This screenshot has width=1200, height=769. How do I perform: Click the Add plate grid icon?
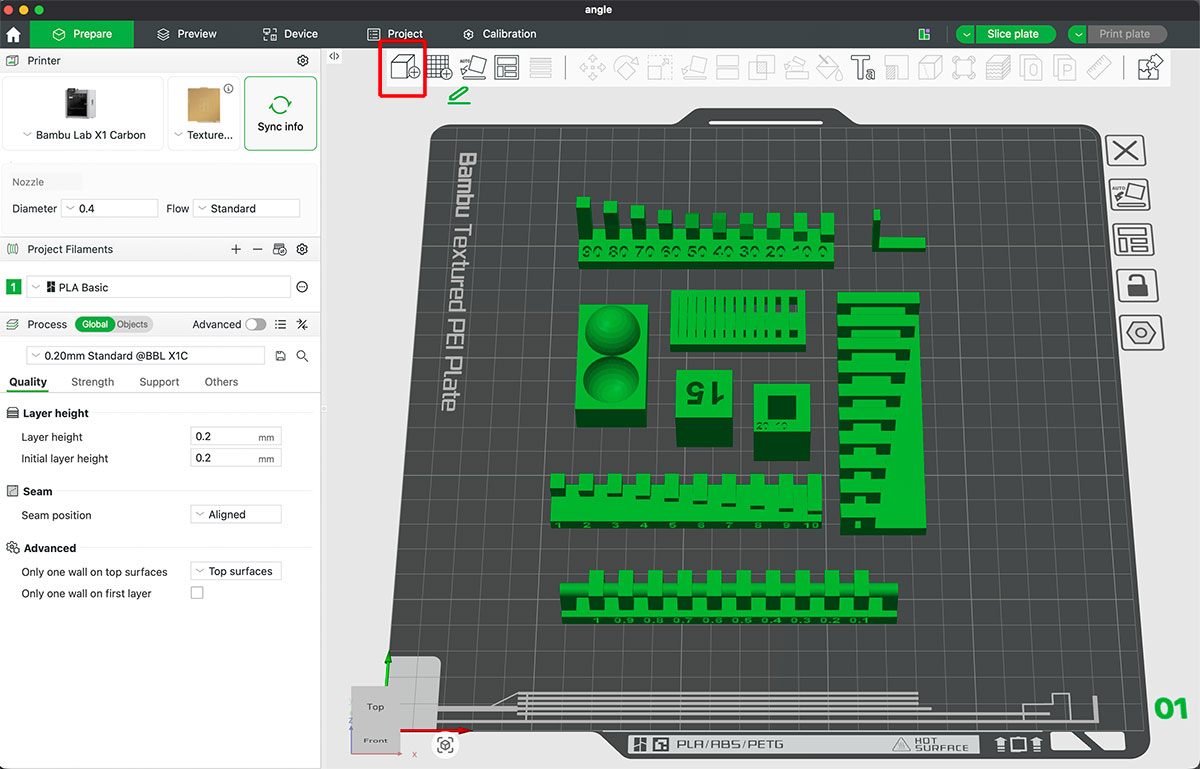tap(439, 68)
